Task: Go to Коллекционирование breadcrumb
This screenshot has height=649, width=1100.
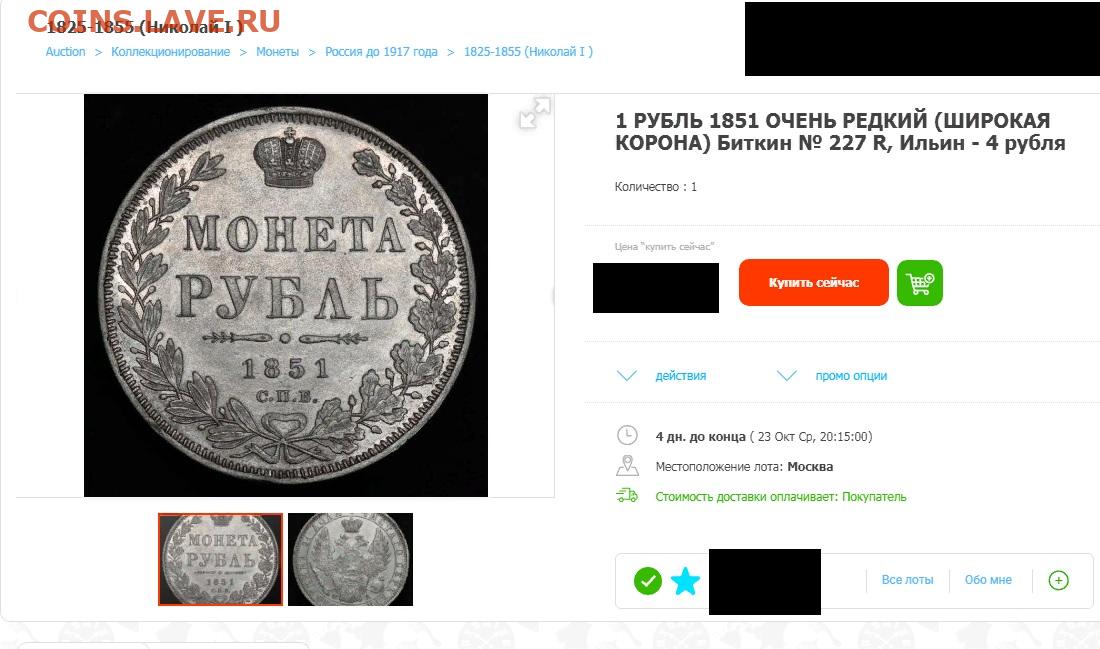Action: click(x=170, y=52)
